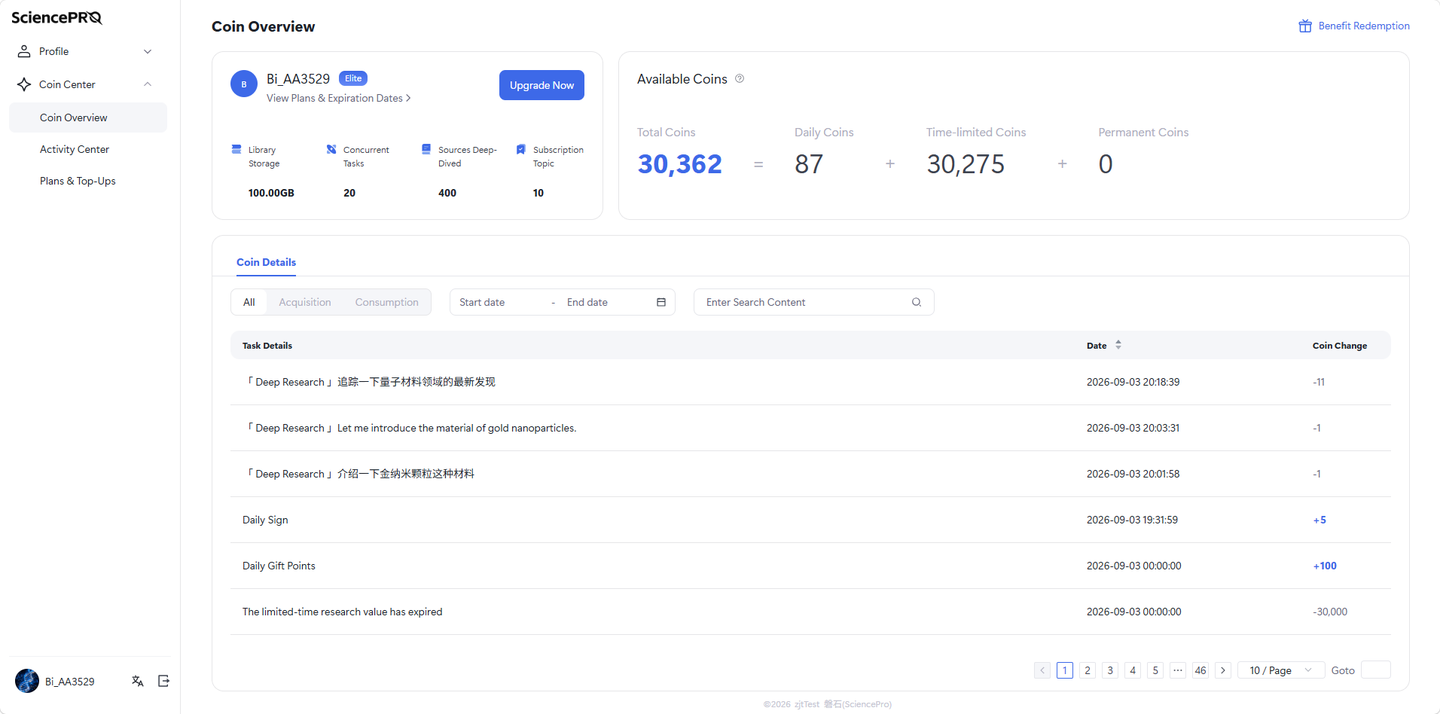Screen dimensions: 1440x714
Task: Click the Bi_AA3529 username in sidebar
Action: (x=70, y=681)
